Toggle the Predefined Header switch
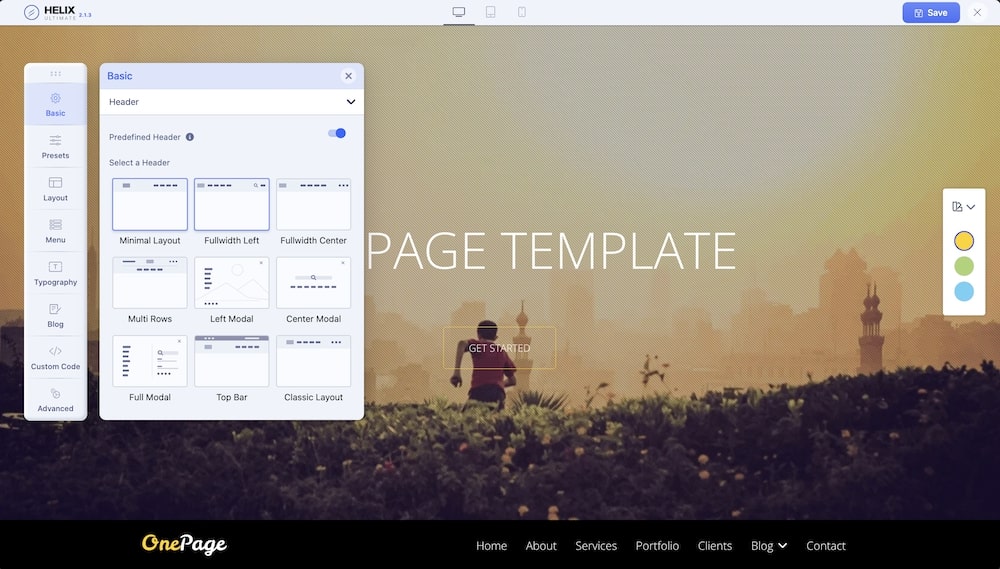Viewport: 1000px width, 569px height. [337, 133]
